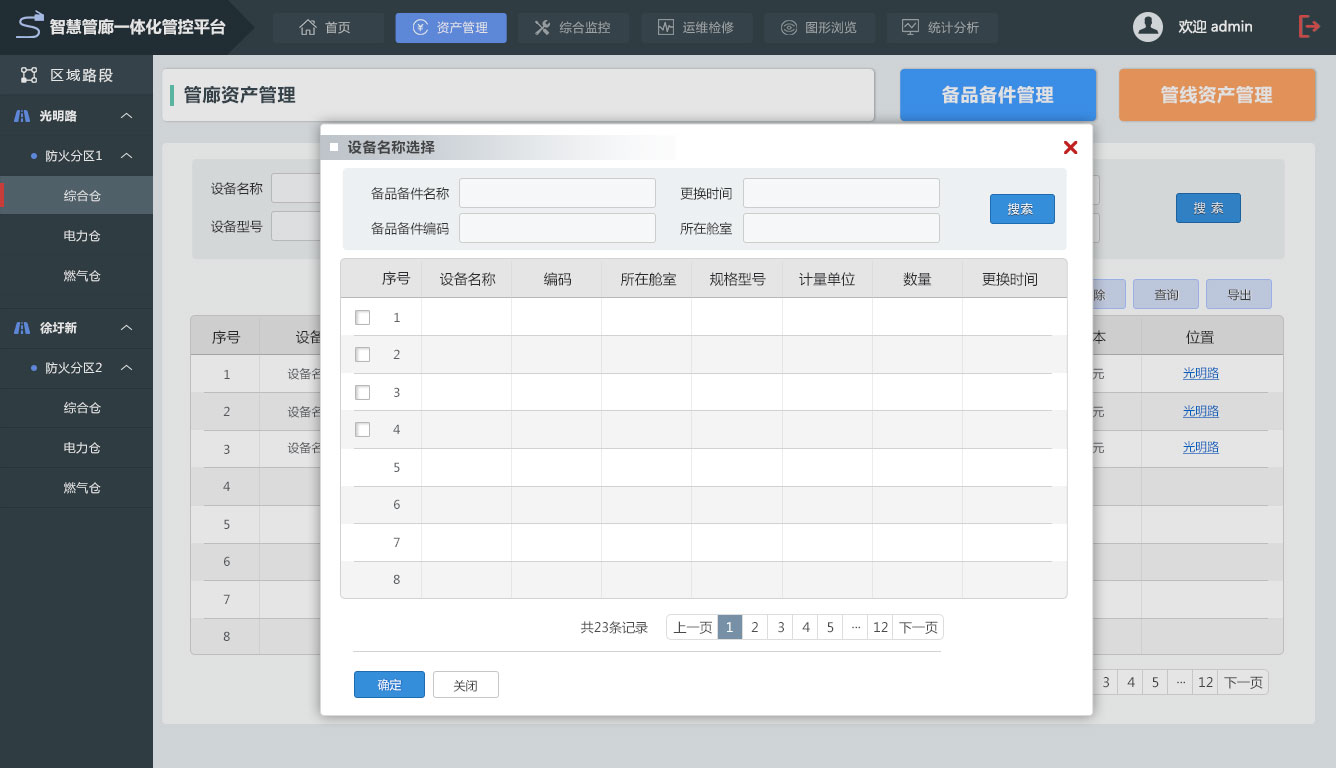Click the 备品备件名称 input field

coord(557,193)
